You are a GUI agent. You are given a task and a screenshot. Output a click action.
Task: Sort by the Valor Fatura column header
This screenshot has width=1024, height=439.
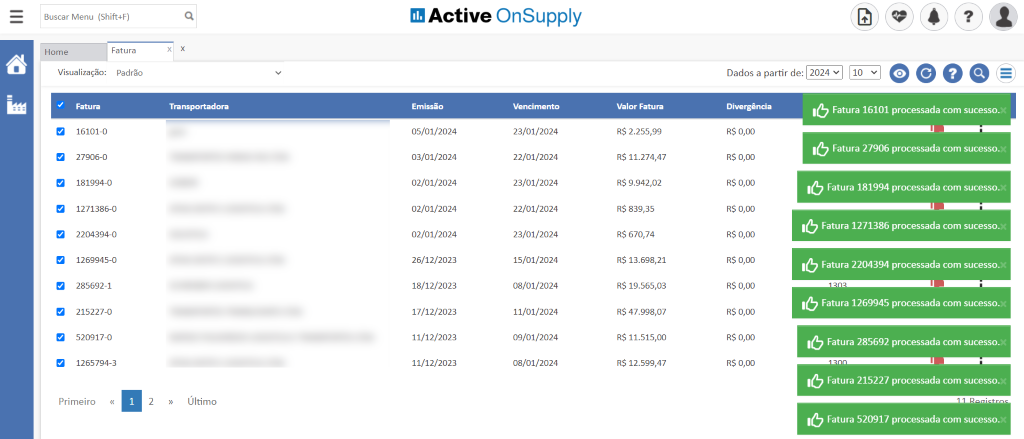pos(640,106)
